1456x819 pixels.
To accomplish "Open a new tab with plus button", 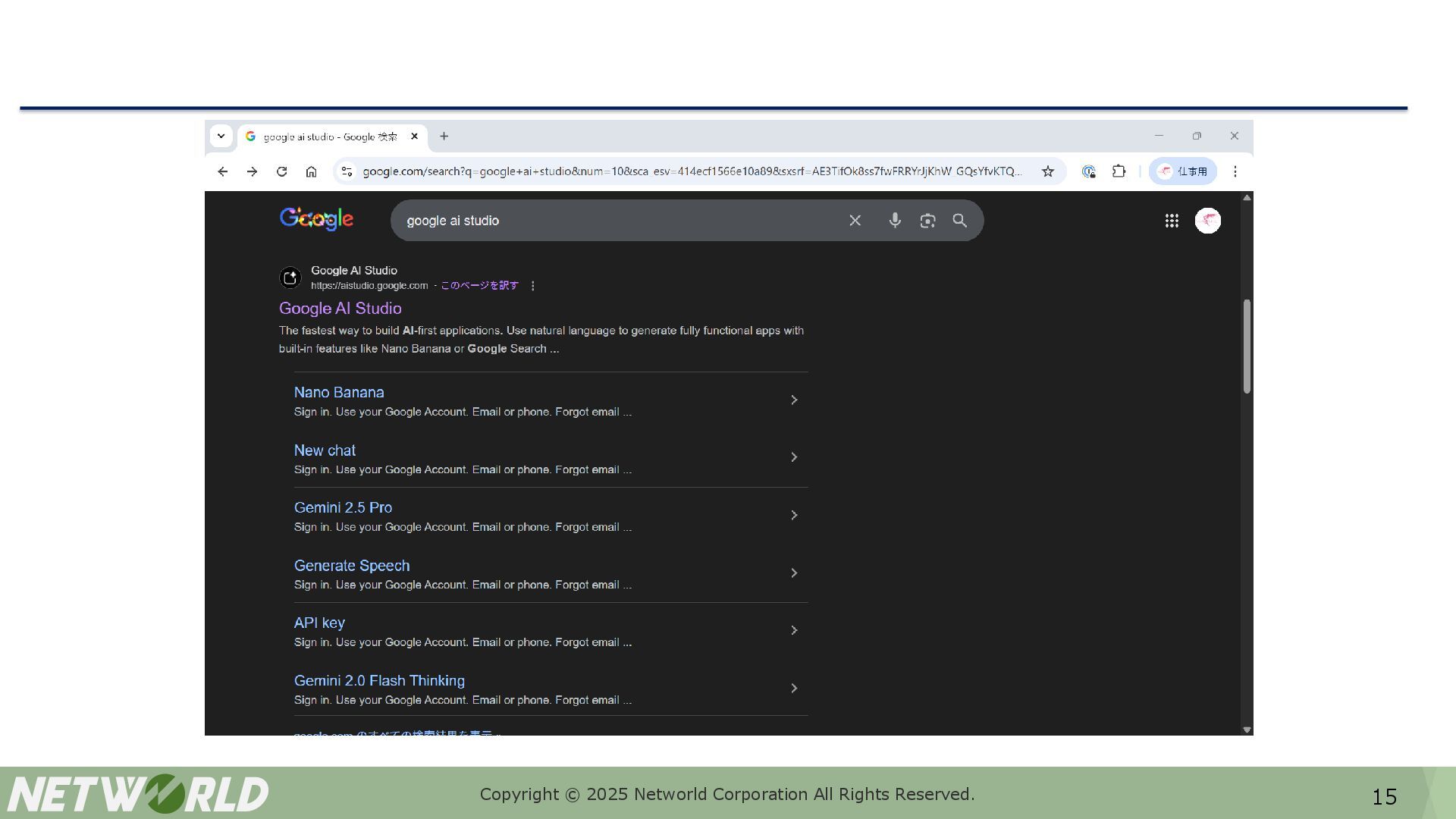I will 444,136.
